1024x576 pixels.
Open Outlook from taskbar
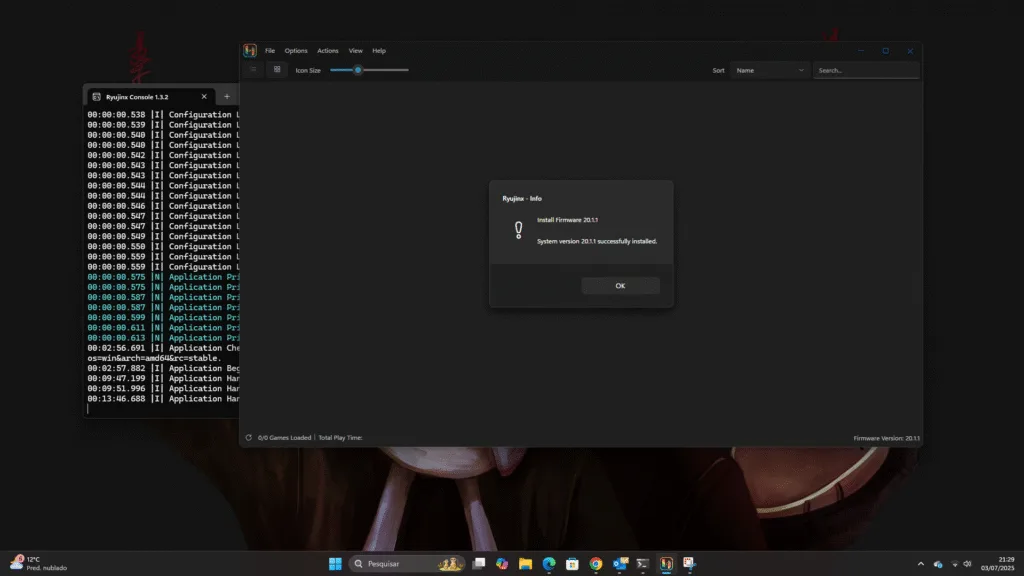coord(620,564)
